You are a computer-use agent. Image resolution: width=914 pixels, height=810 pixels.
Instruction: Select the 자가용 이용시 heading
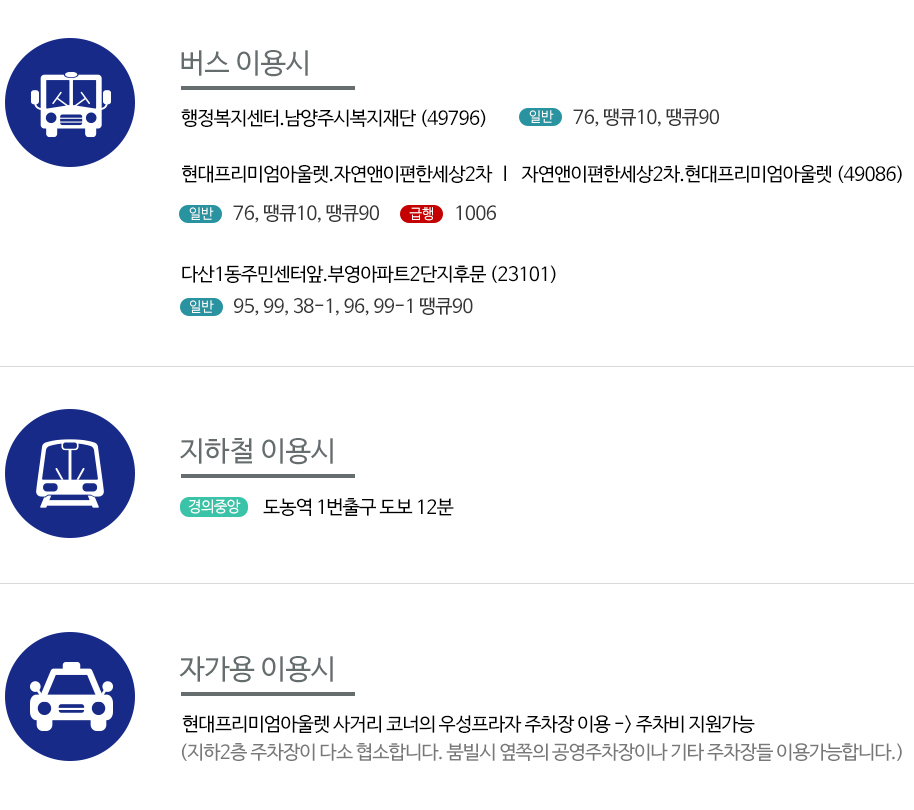tap(257, 668)
